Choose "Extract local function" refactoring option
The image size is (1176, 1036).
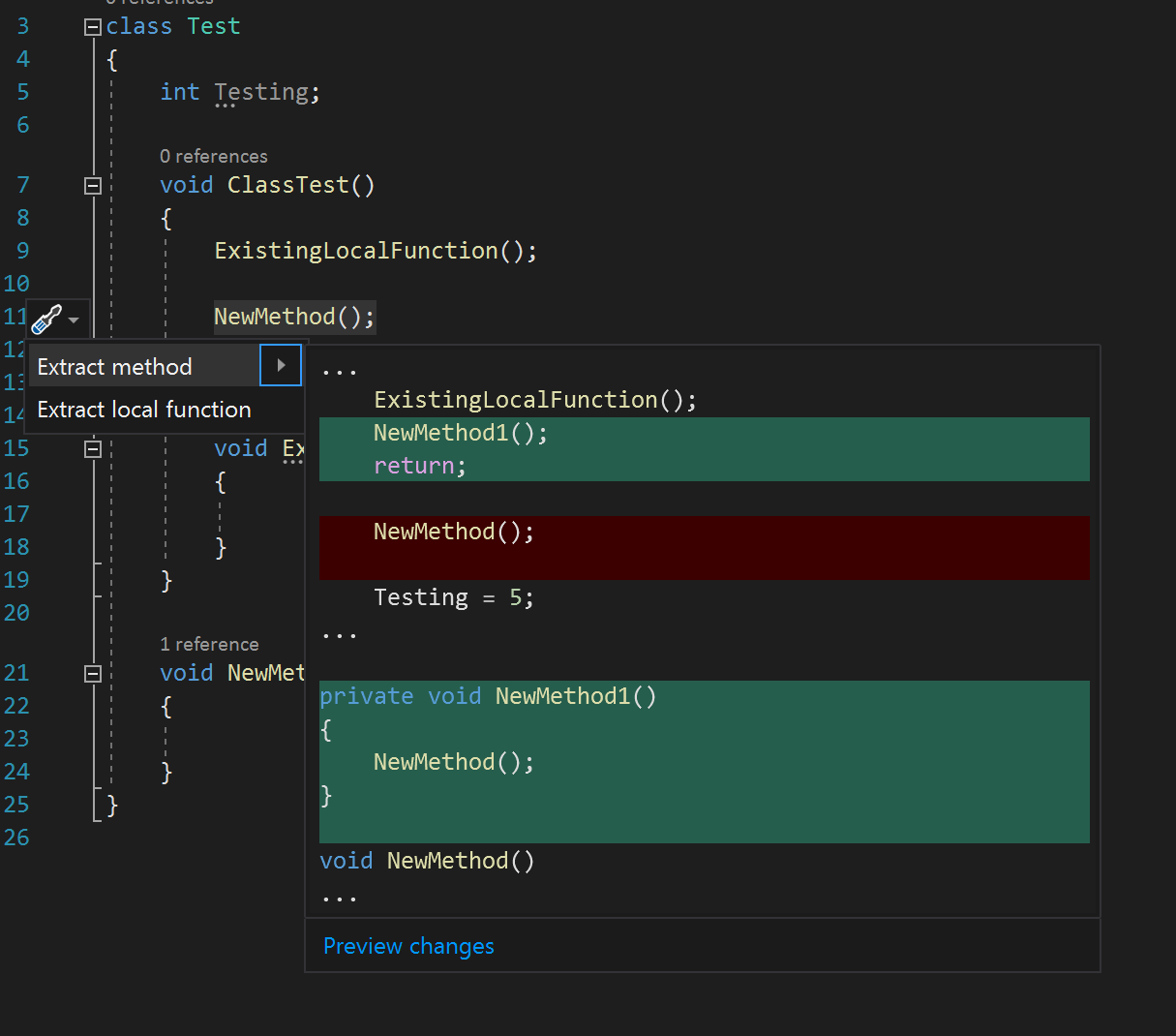point(146,410)
